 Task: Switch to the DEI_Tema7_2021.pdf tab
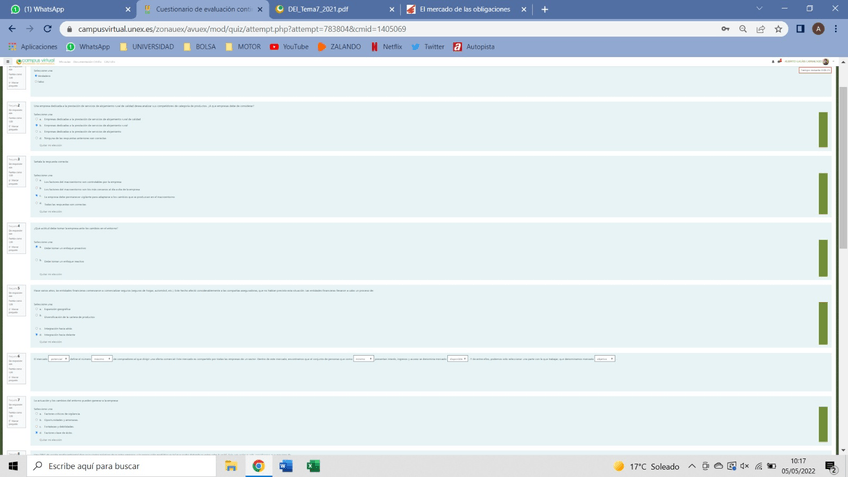pyautogui.click(x=320, y=9)
